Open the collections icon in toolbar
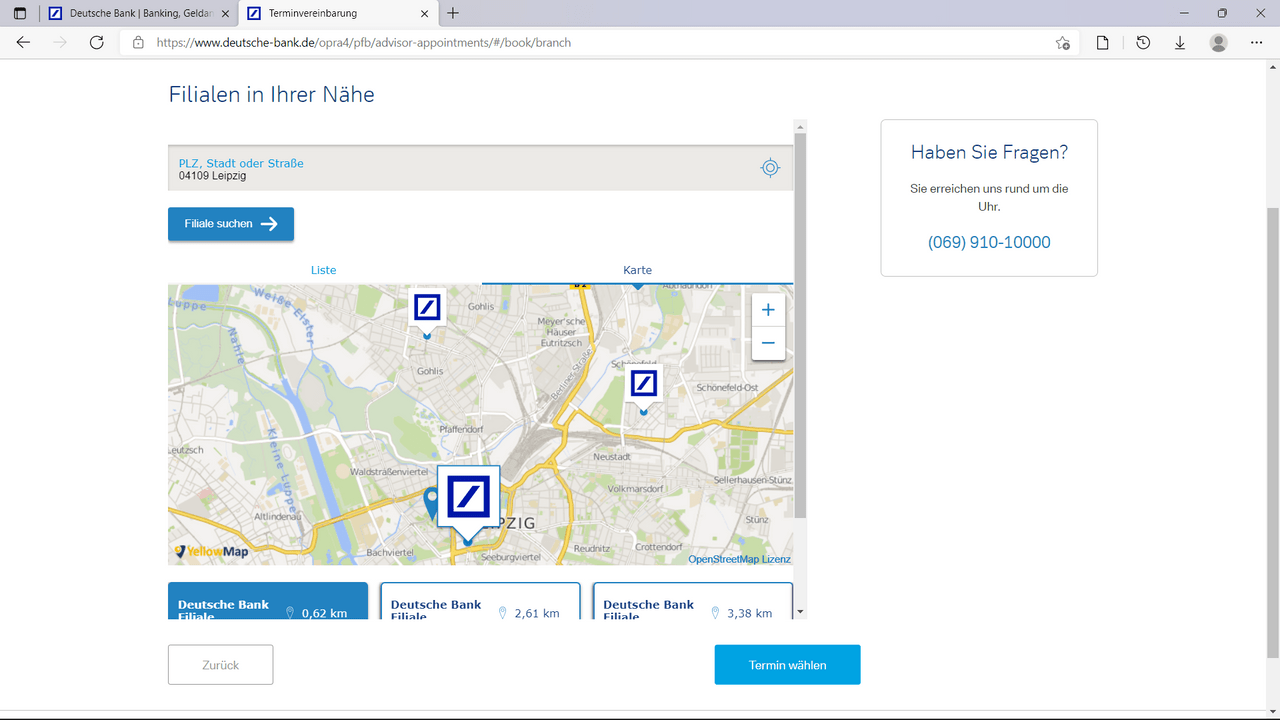The width and height of the screenshot is (1280, 720). (1103, 43)
